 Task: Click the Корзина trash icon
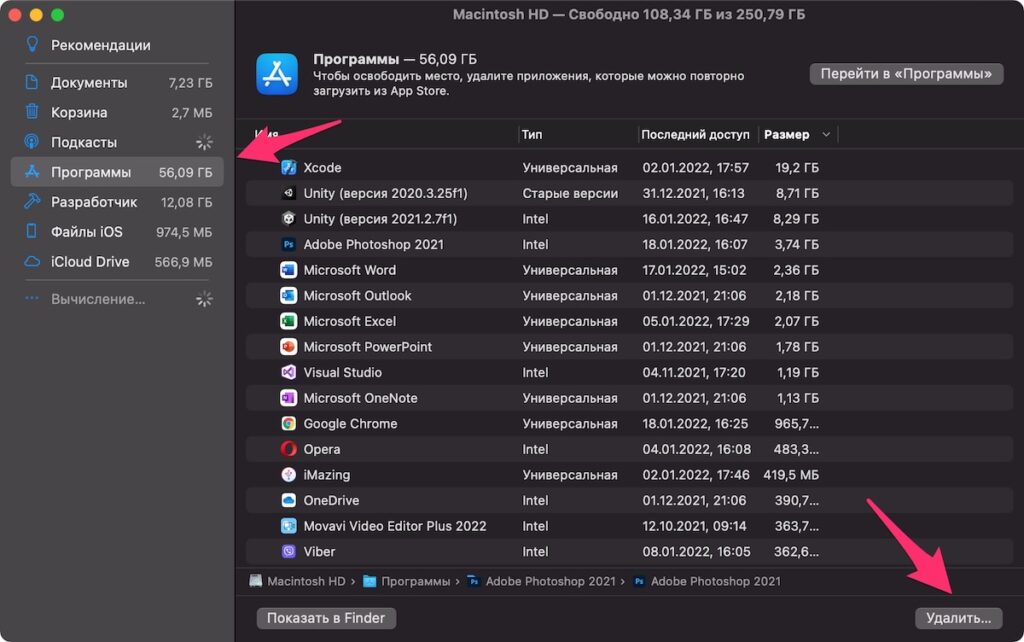pyautogui.click(x=31, y=112)
